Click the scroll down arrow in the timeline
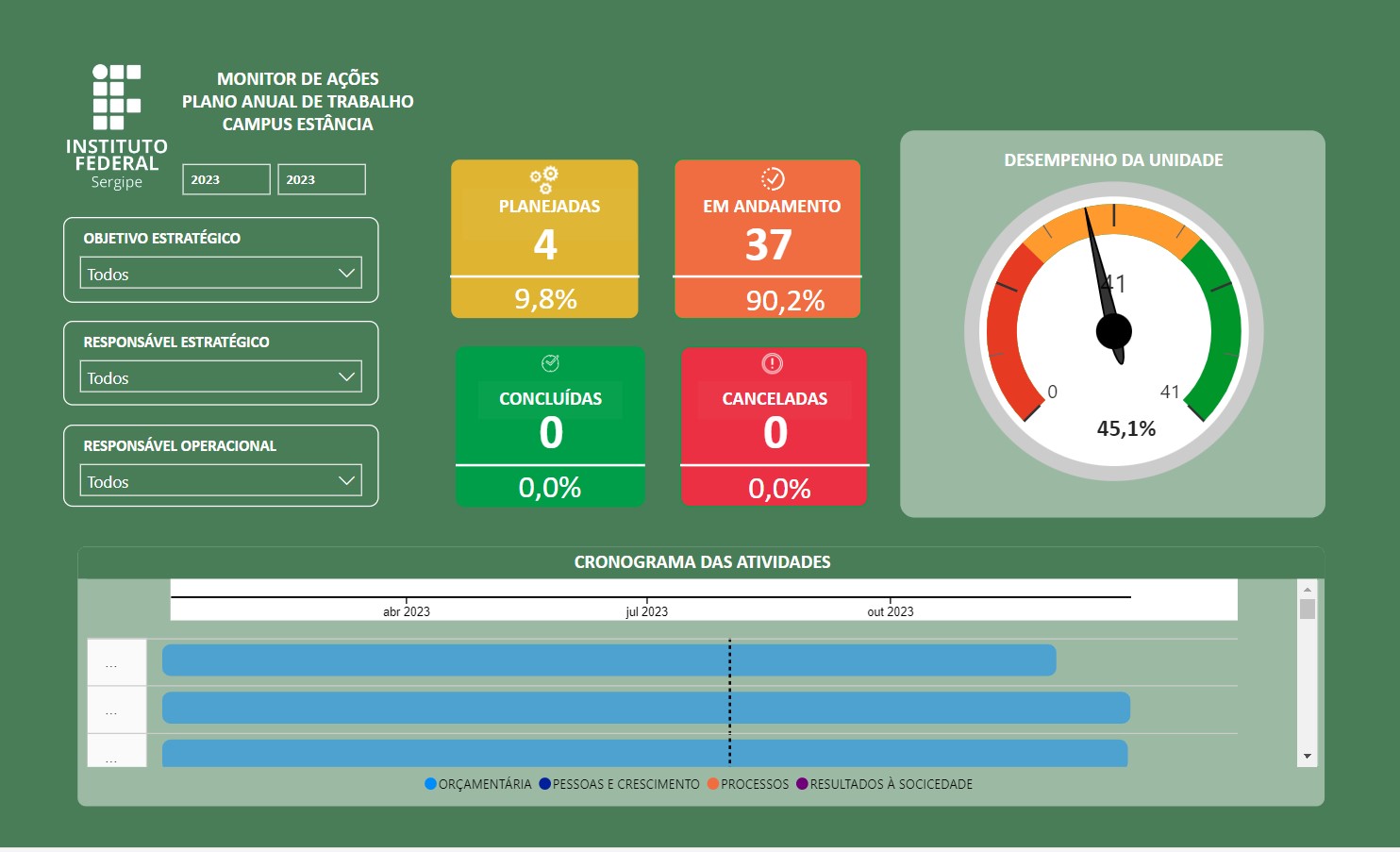Image resolution: width=1400 pixels, height=852 pixels. click(x=1307, y=756)
